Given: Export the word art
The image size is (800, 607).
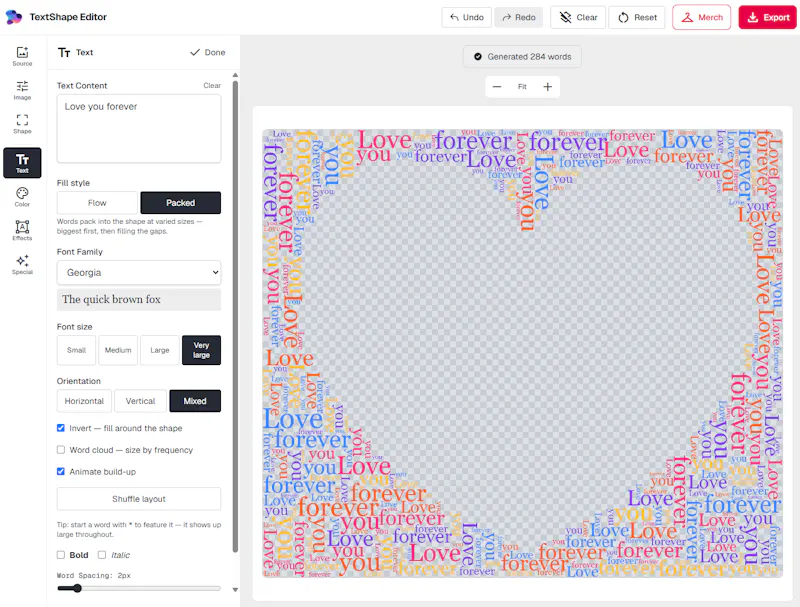Looking at the screenshot, I should pos(767,17).
